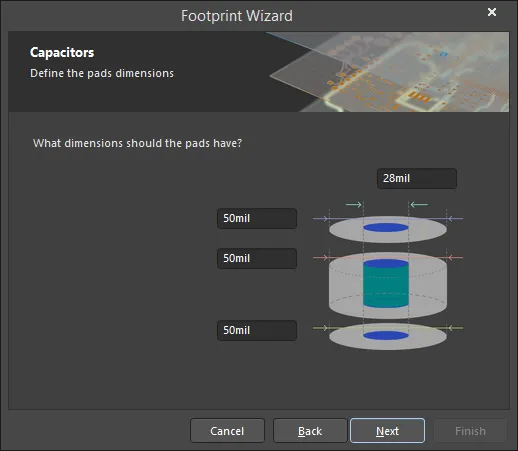
Task: Click the blue hole ellipse on the bottom pad
Action: (386, 335)
